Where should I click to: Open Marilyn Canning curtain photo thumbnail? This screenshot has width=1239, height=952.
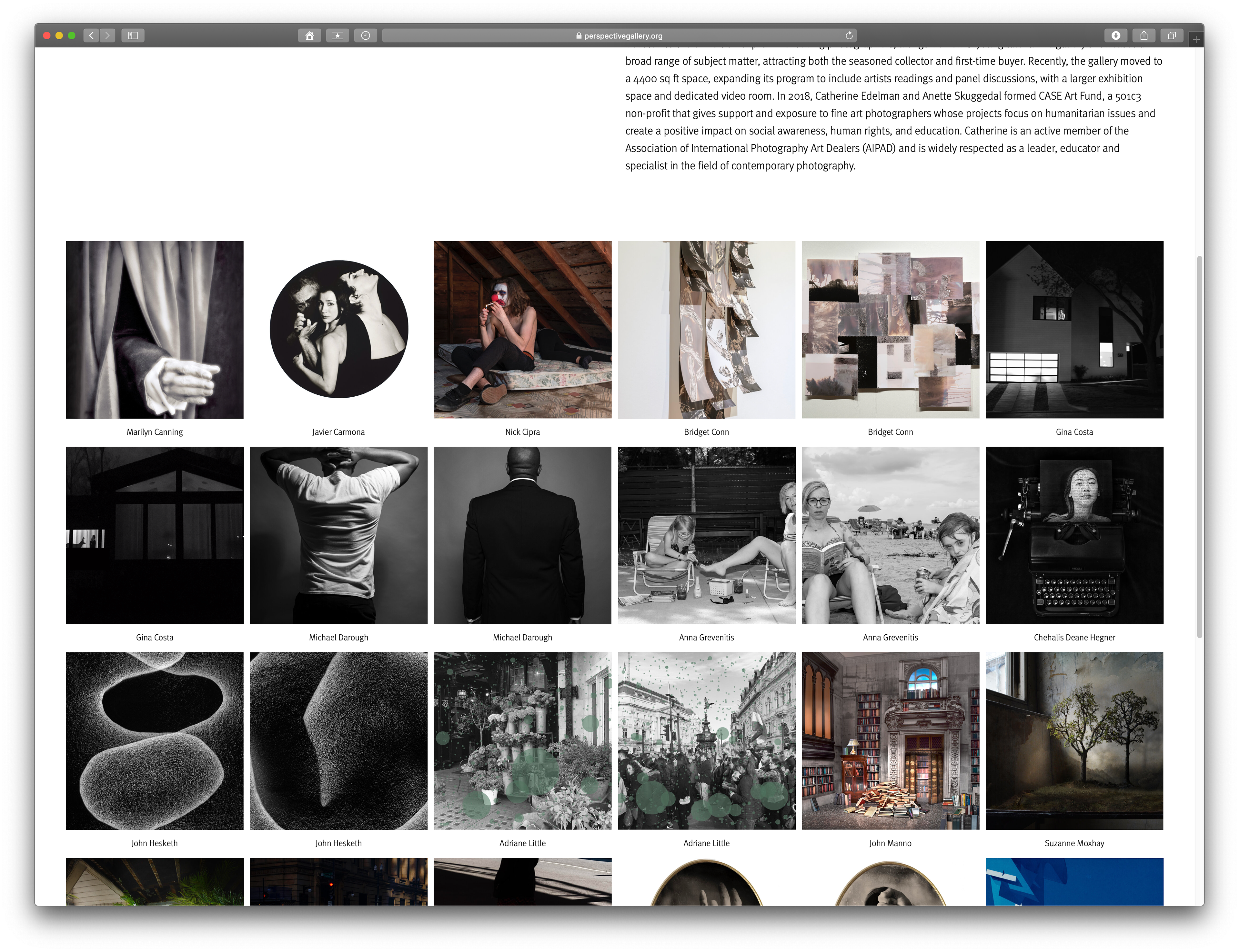coord(155,330)
